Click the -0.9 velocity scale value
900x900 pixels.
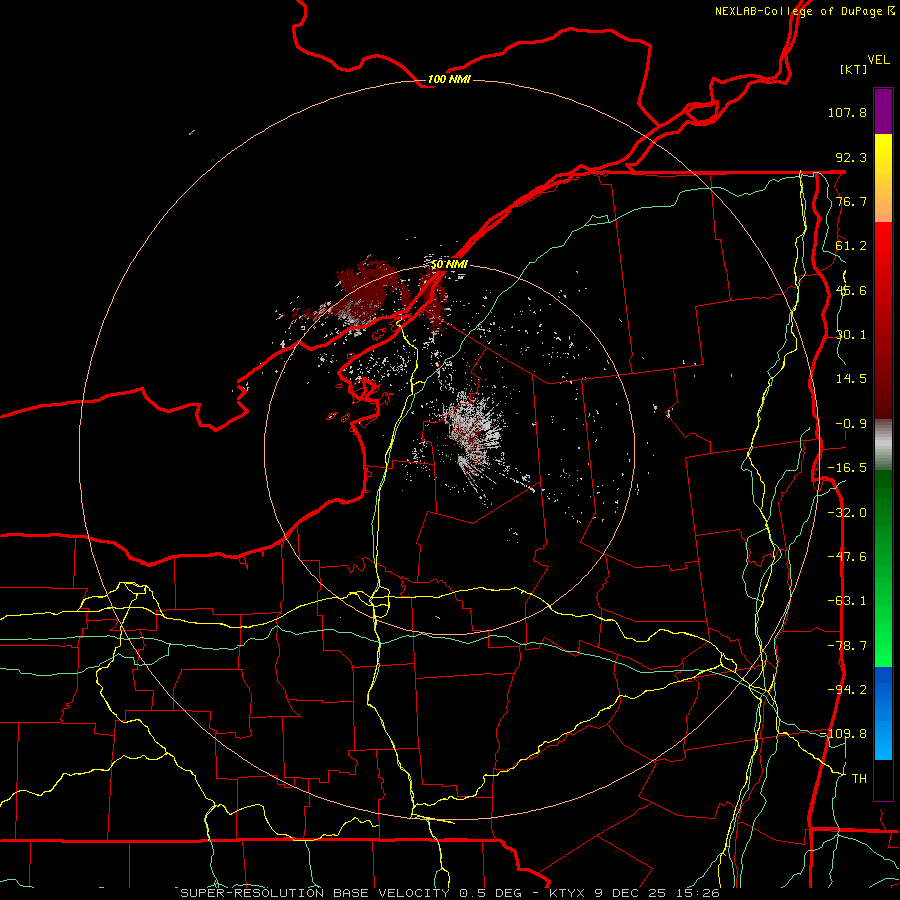point(851,424)
